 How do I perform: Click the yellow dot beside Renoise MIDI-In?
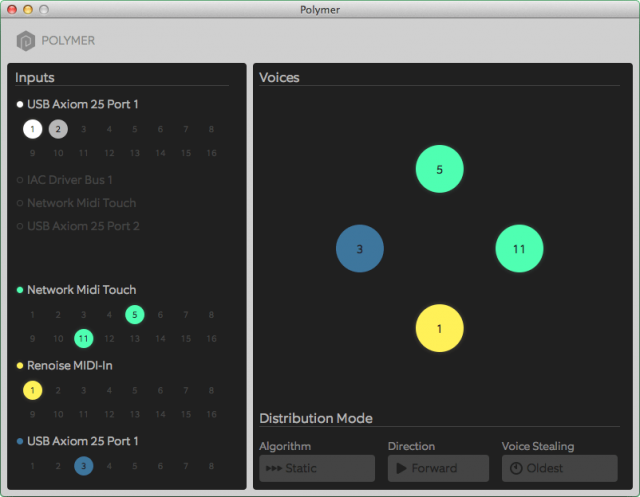(20, 366)
